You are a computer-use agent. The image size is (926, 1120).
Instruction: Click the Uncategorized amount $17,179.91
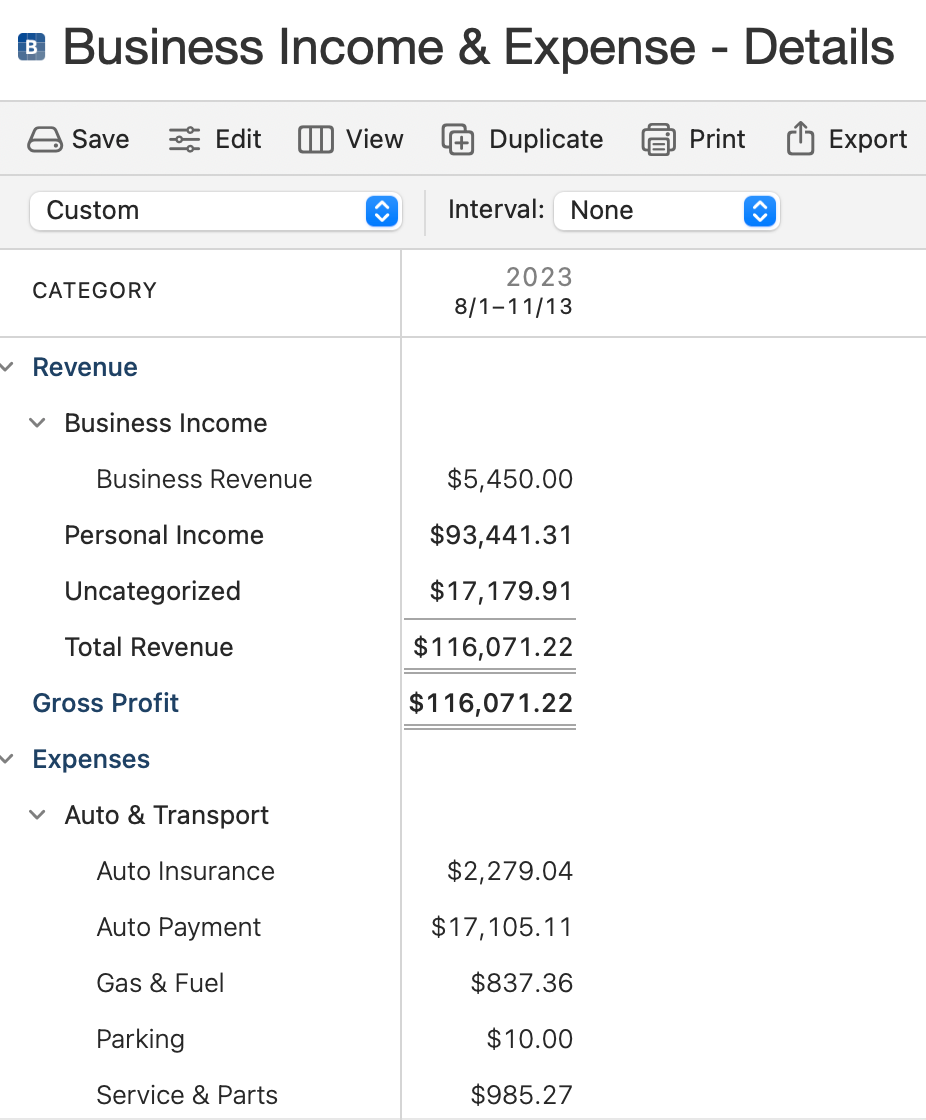[501, 591]
